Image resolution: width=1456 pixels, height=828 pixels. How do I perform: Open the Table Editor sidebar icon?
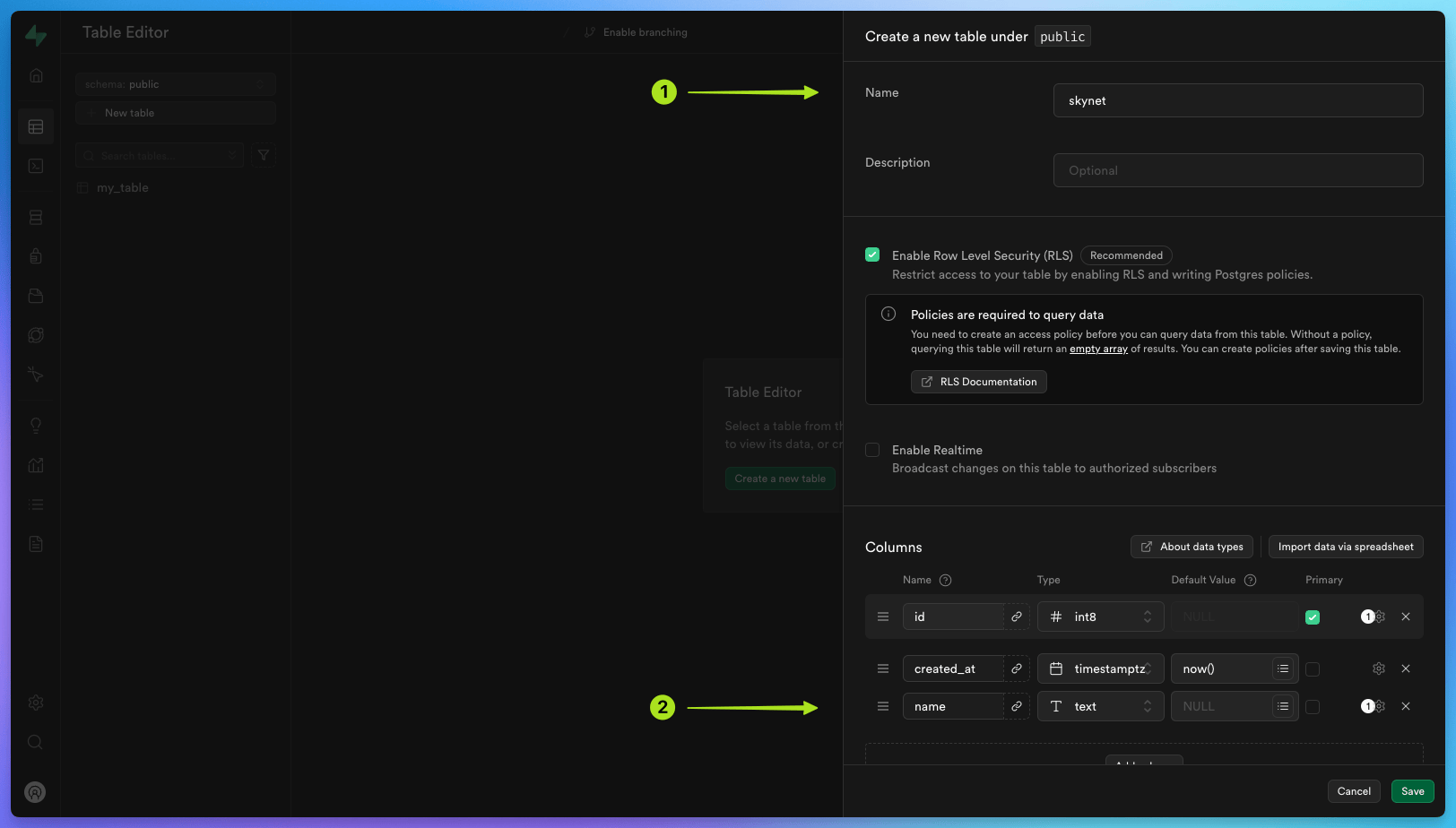click(36, 126)
